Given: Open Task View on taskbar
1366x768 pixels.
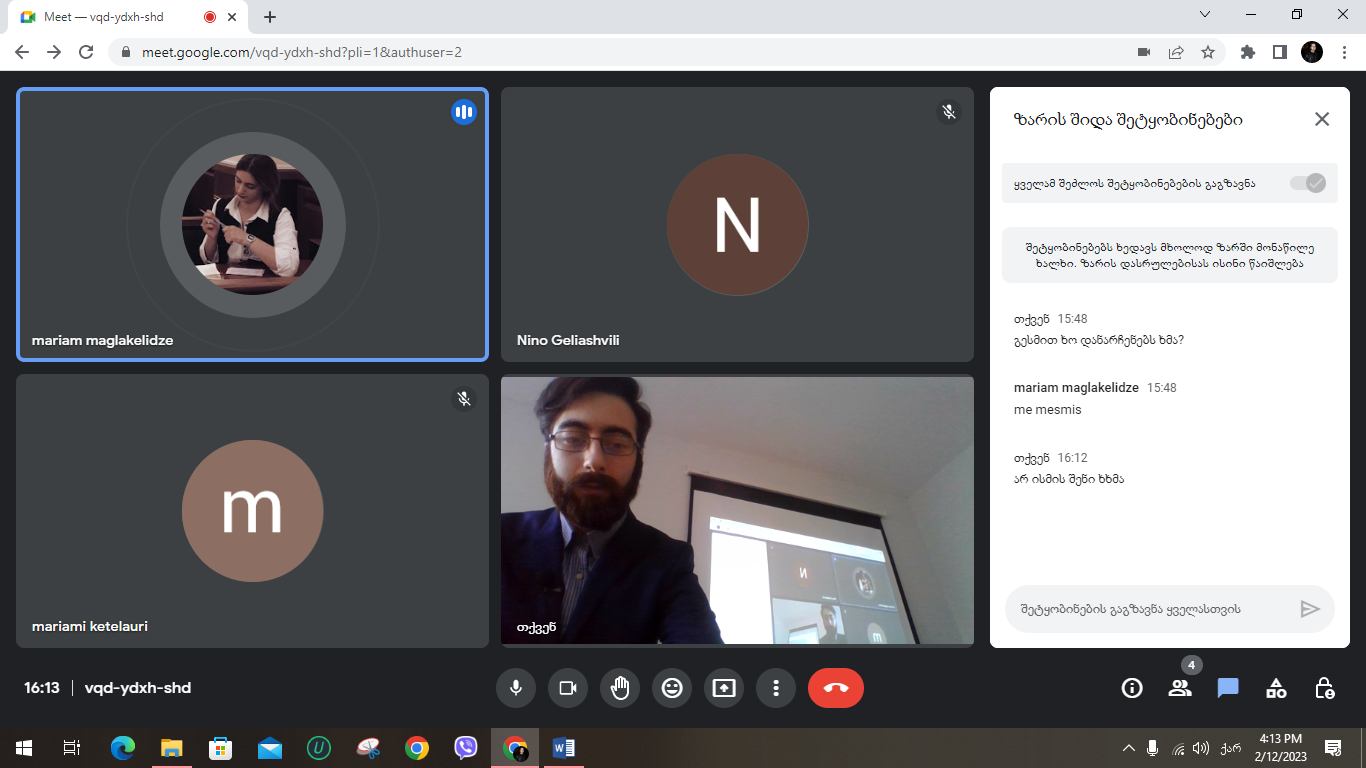Looking at the screenshot, I should click(x=72, y=748).
